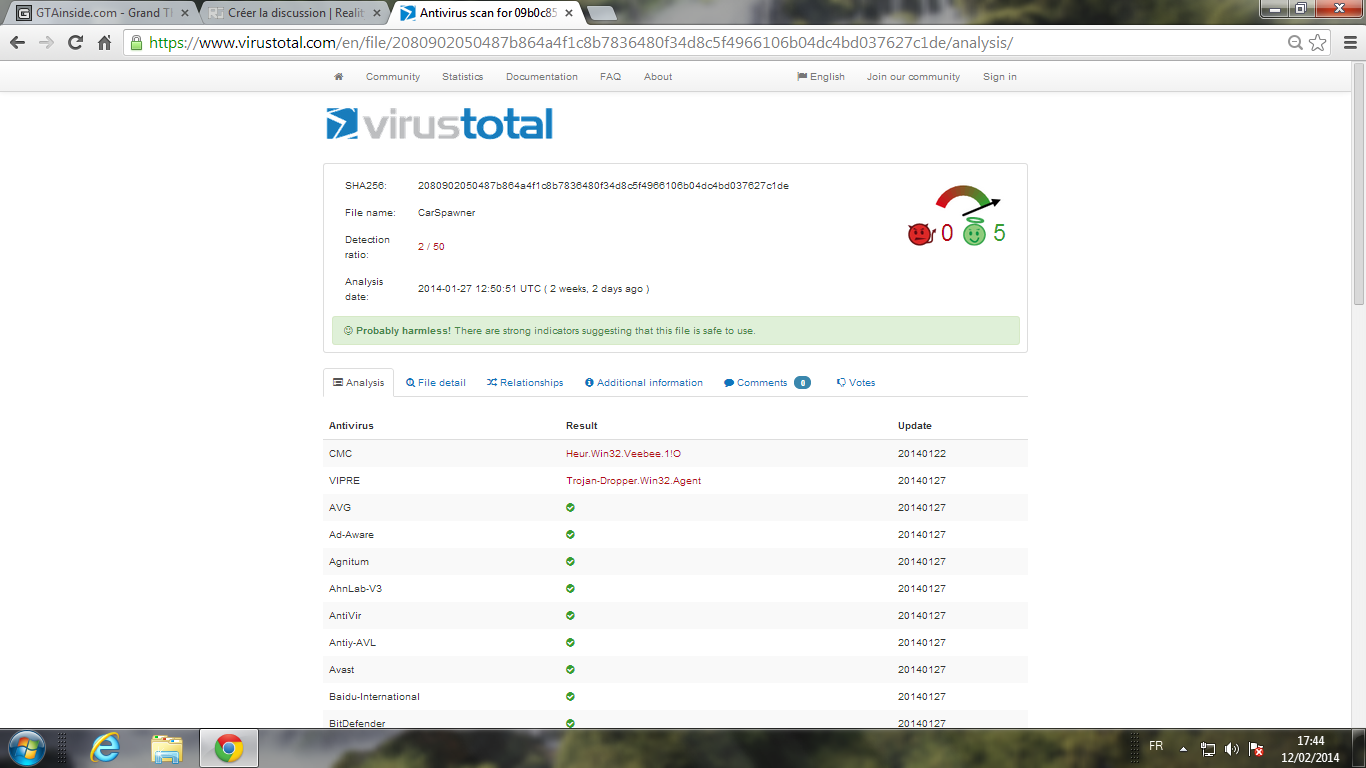Click the green check icon for AntiVir
The height and width of the screenshot is (768, 1366).
(x=570, y=616)
